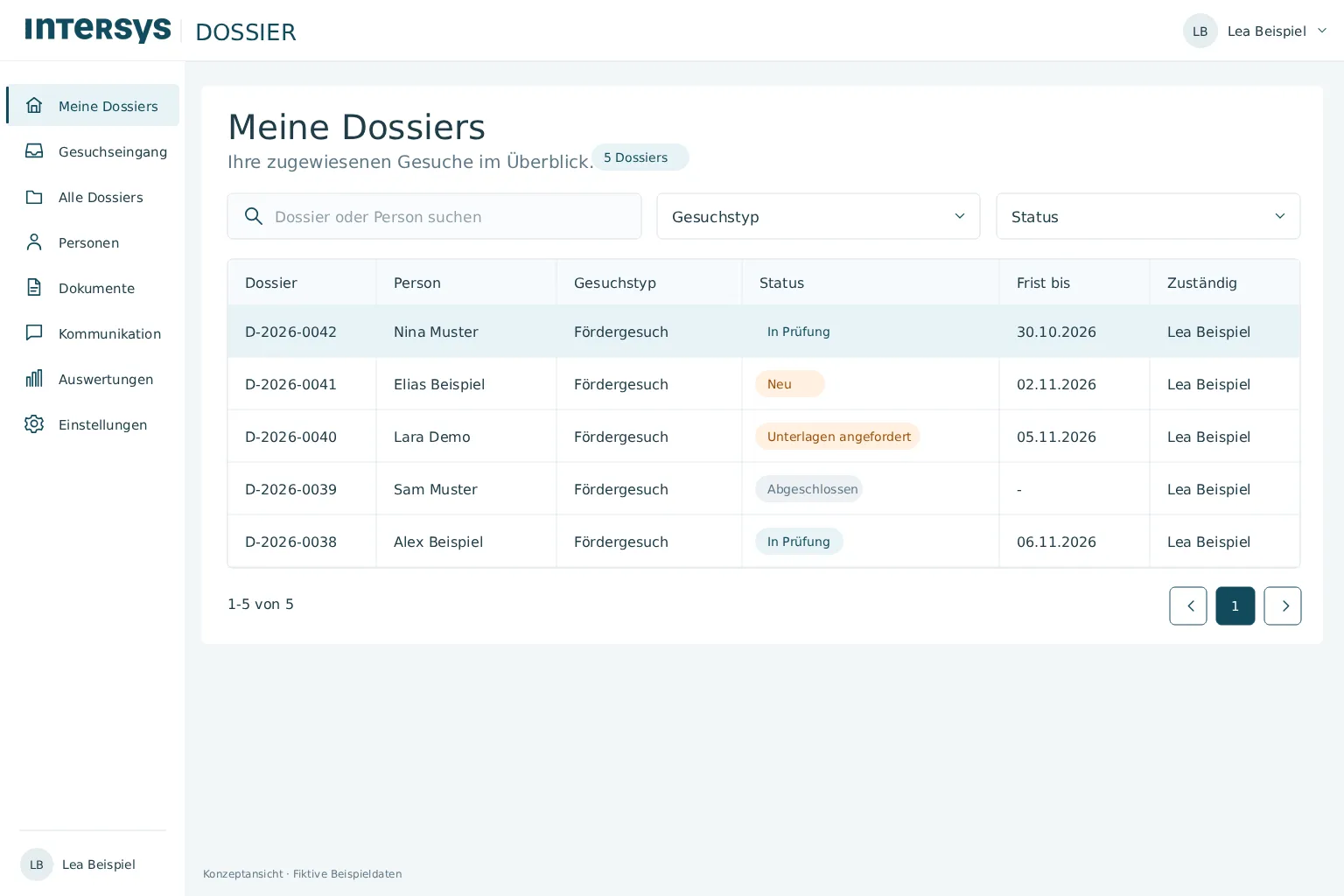1344x896 pixels.
Task: Click the inbox tray icon for Gesuchseingang
Action: pos(34,151)
